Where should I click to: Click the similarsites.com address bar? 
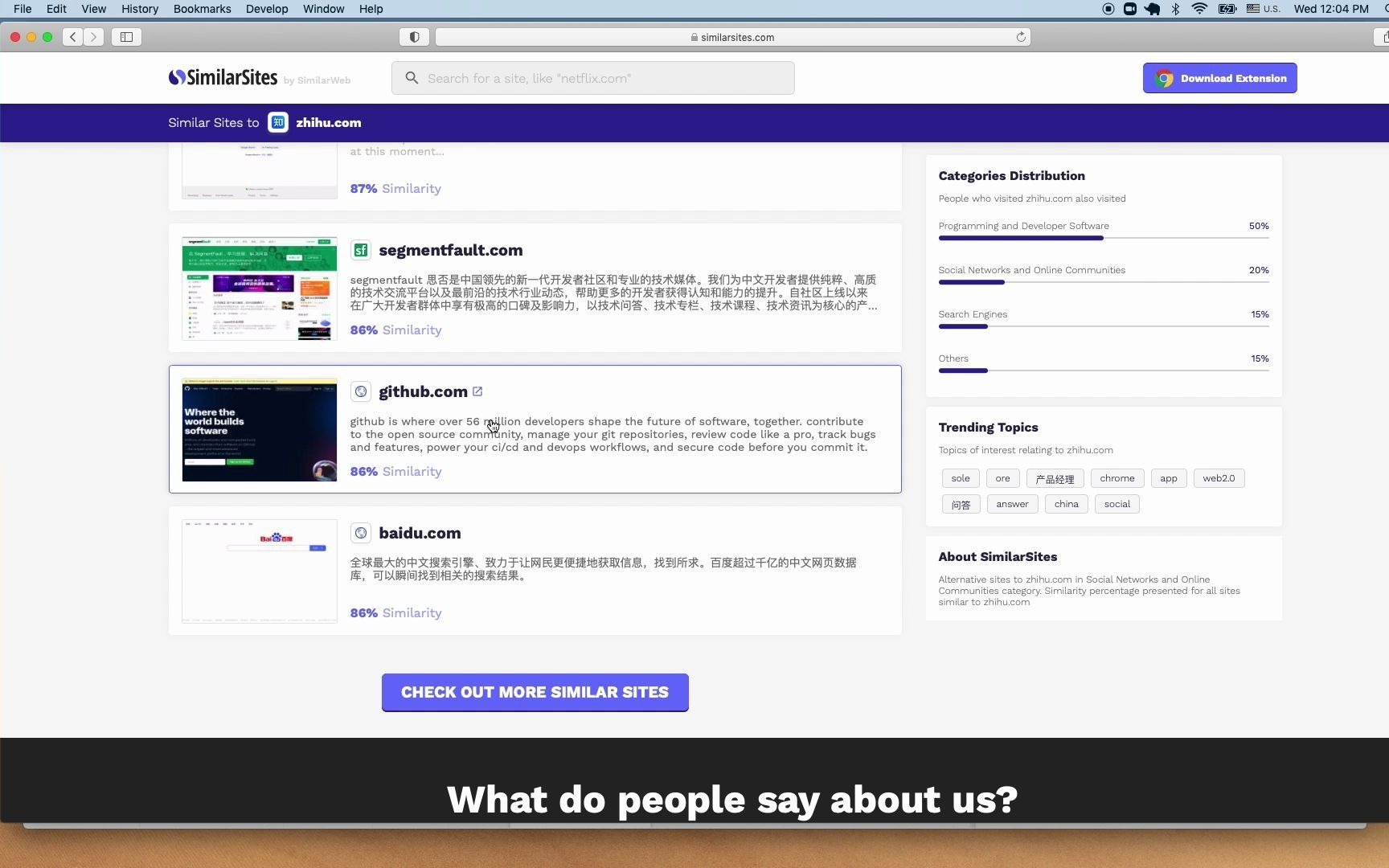[x=732, y=37]
